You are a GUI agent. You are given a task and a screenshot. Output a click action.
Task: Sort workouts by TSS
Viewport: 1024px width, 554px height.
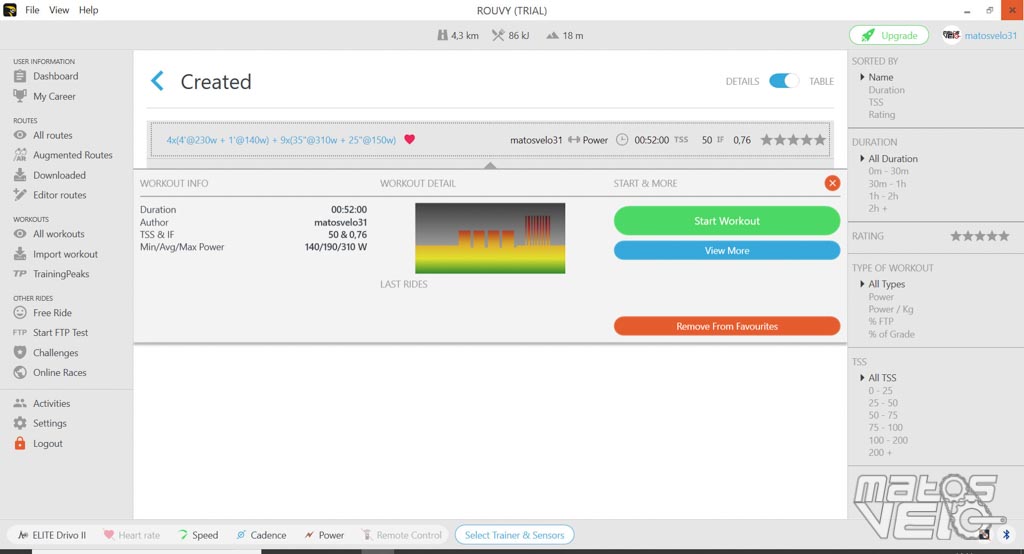(876, 102)
